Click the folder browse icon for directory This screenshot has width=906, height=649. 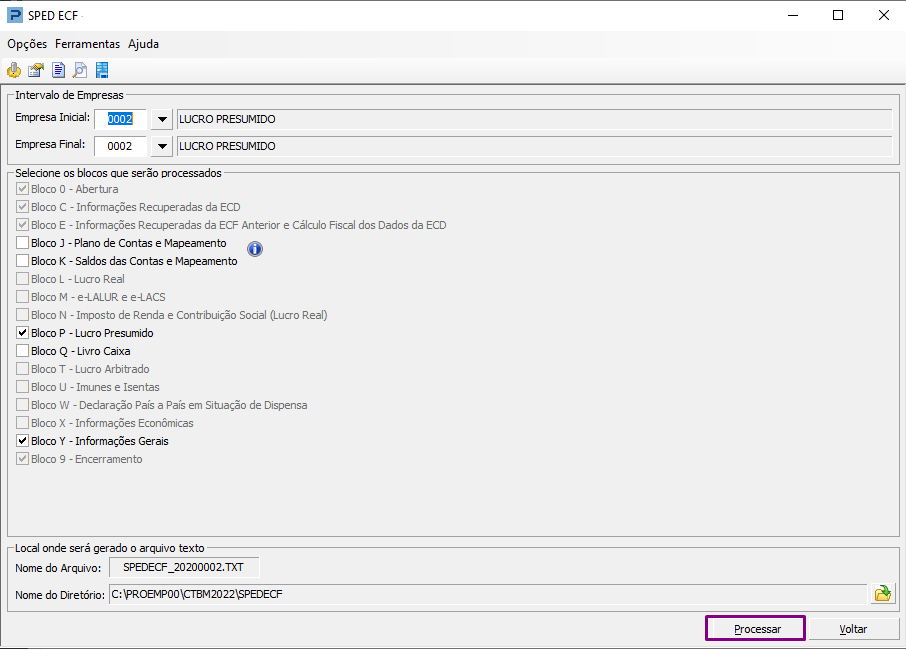pyautogui.click(x=883, y=594)
